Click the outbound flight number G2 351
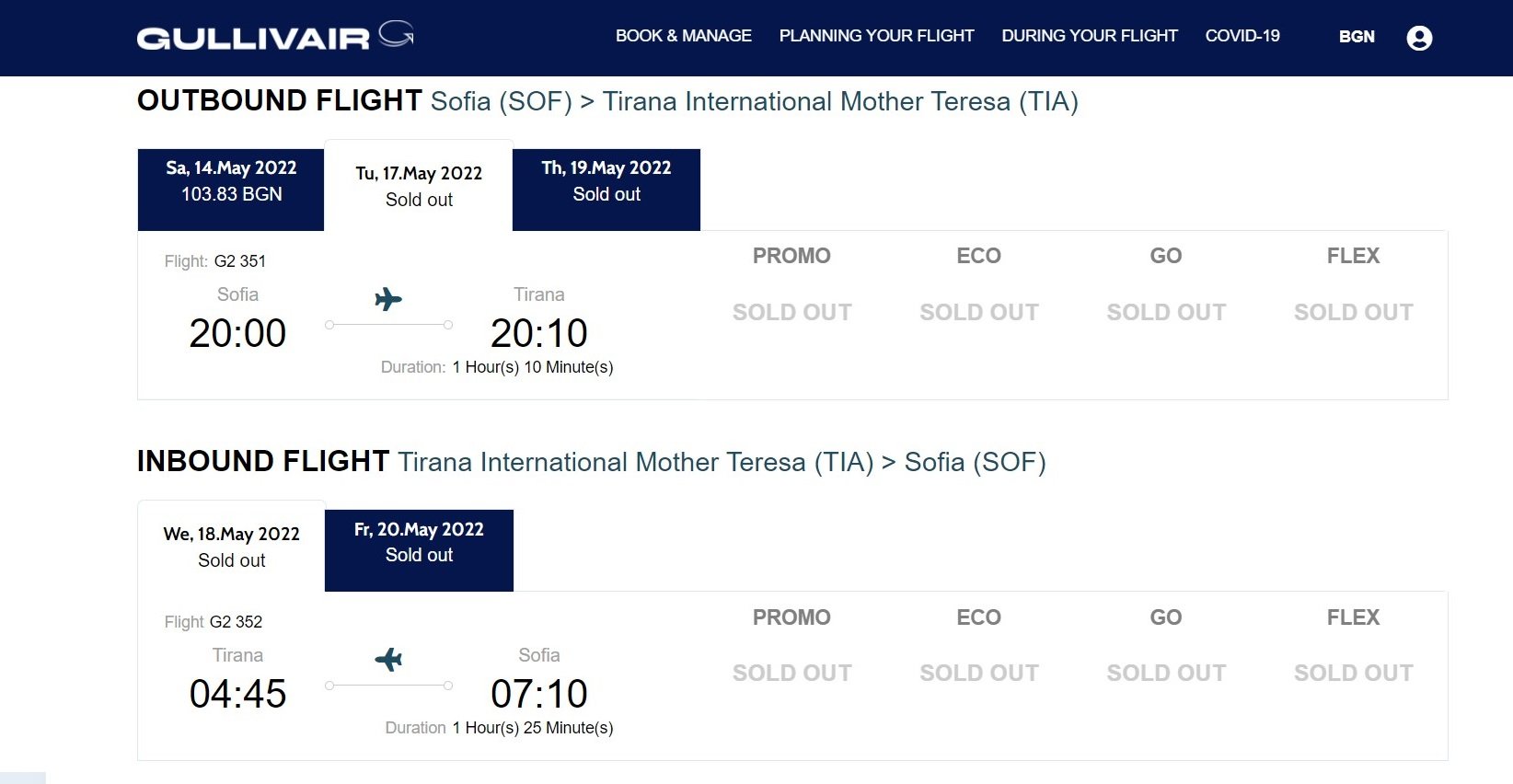The height and width of the screenshot is (784, 1513). [x=240, y=261]
